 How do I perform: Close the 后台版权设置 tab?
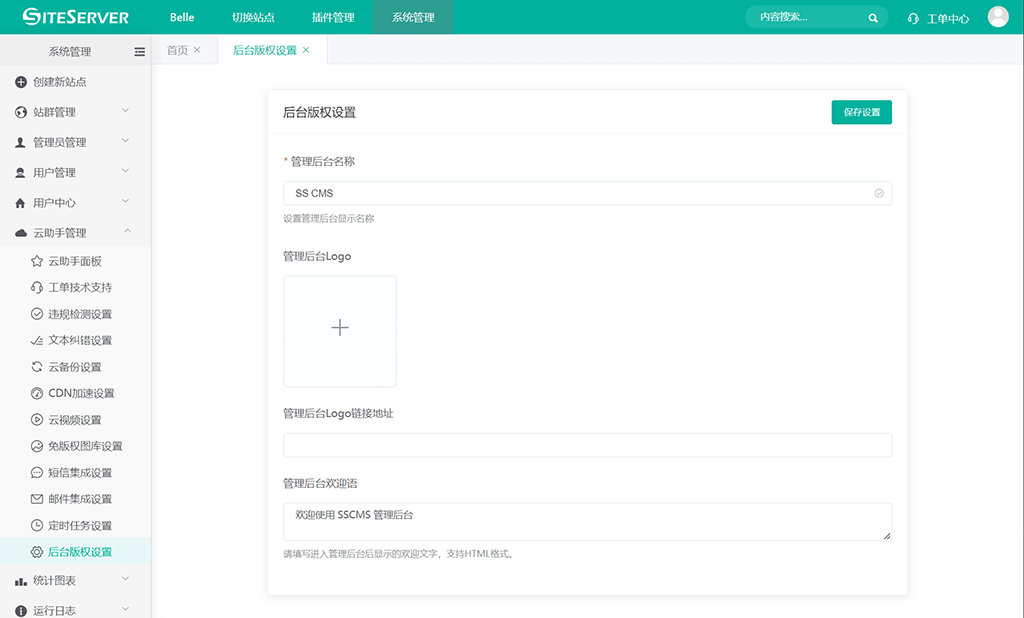[306, 50]
